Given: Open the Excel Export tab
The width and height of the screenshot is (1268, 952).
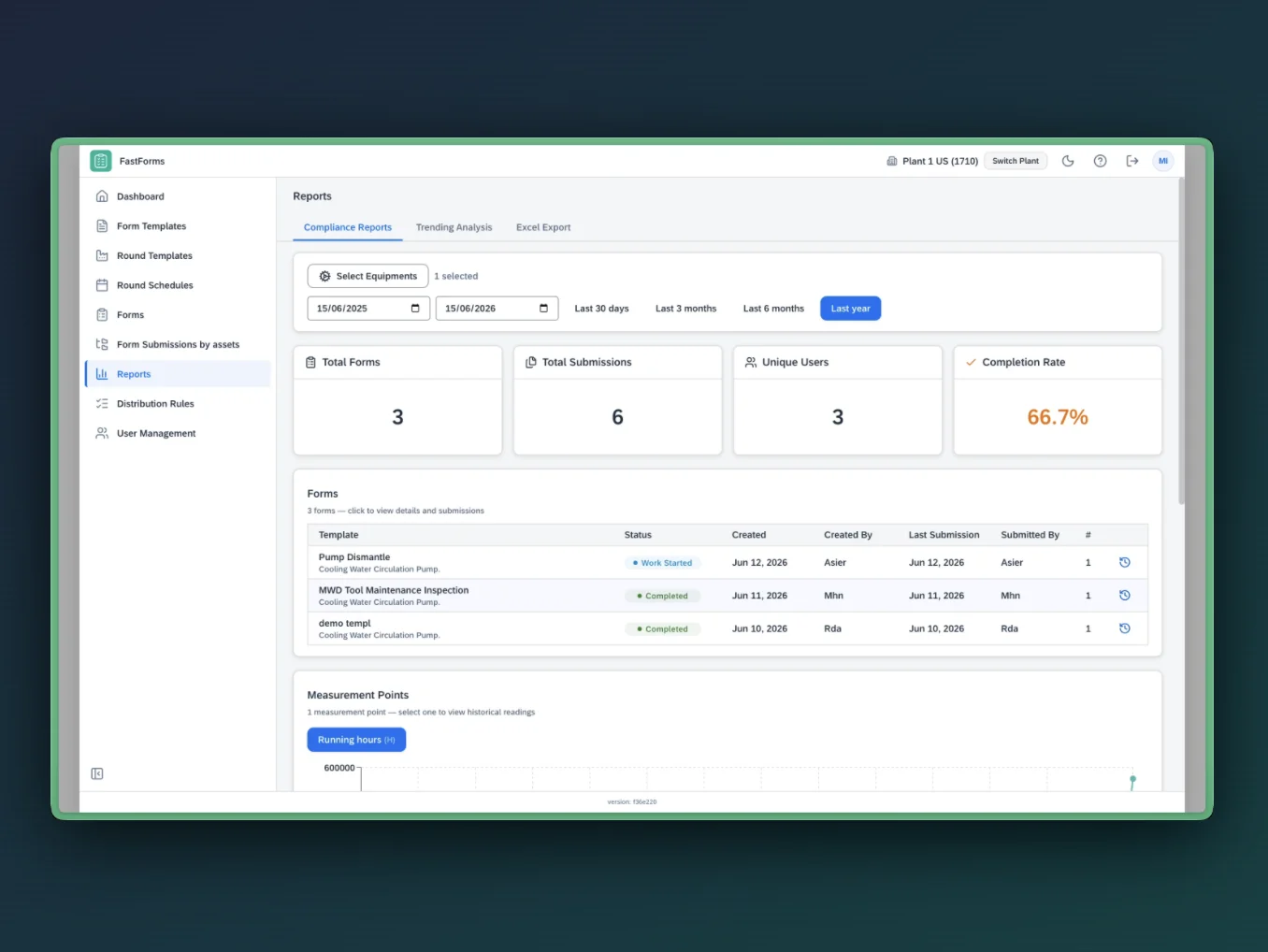Looking at the screenshot, I should [543, 227].
